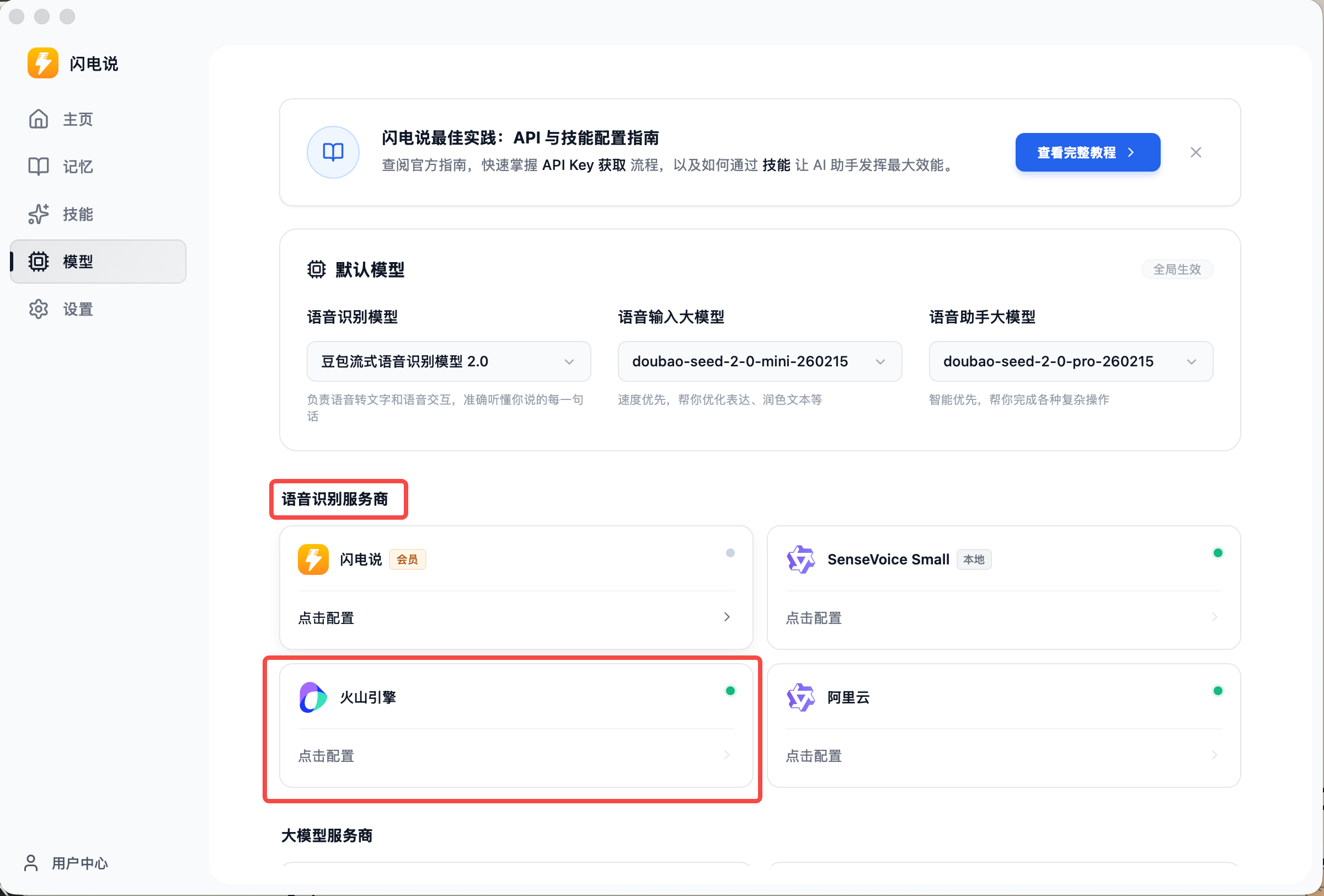The image size is (1324, 896).
Task: Click the 大模型服务商 heading
Action: [x=327, y=835]
